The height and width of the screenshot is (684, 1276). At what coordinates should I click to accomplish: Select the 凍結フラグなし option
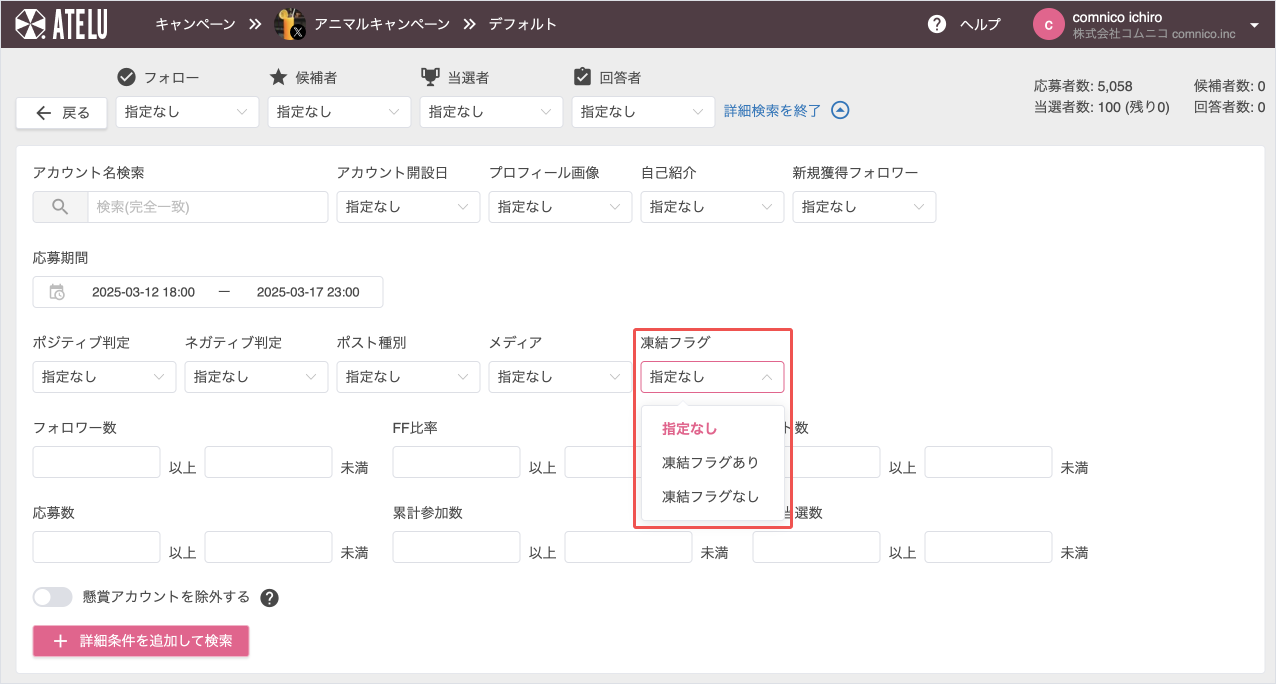(x=710, y=496)
